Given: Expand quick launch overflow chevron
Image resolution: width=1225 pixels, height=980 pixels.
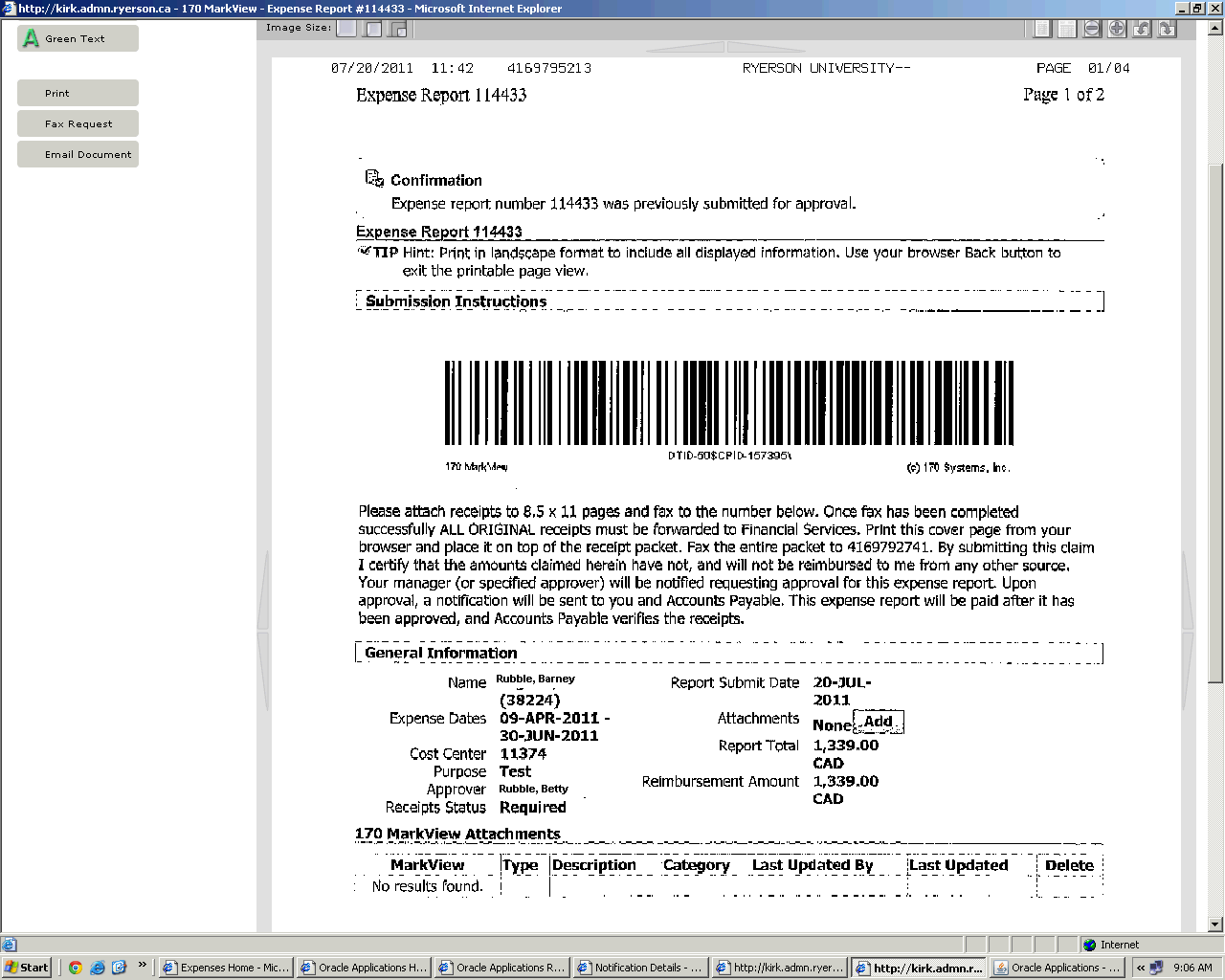Looking at the screenshot, I should [143, 966].
